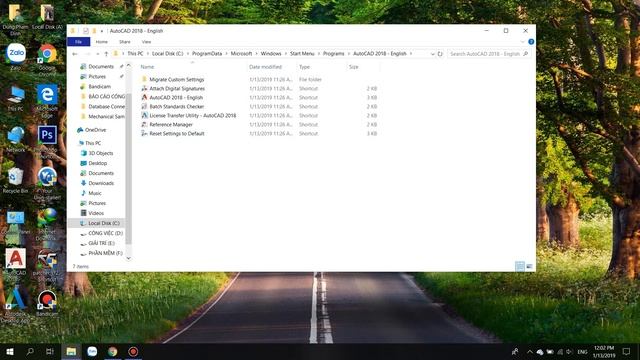The height and width of the screenshot is (360, 640).
Task: Select the This PC desktop icon
Action: click(x=16, y=98)
